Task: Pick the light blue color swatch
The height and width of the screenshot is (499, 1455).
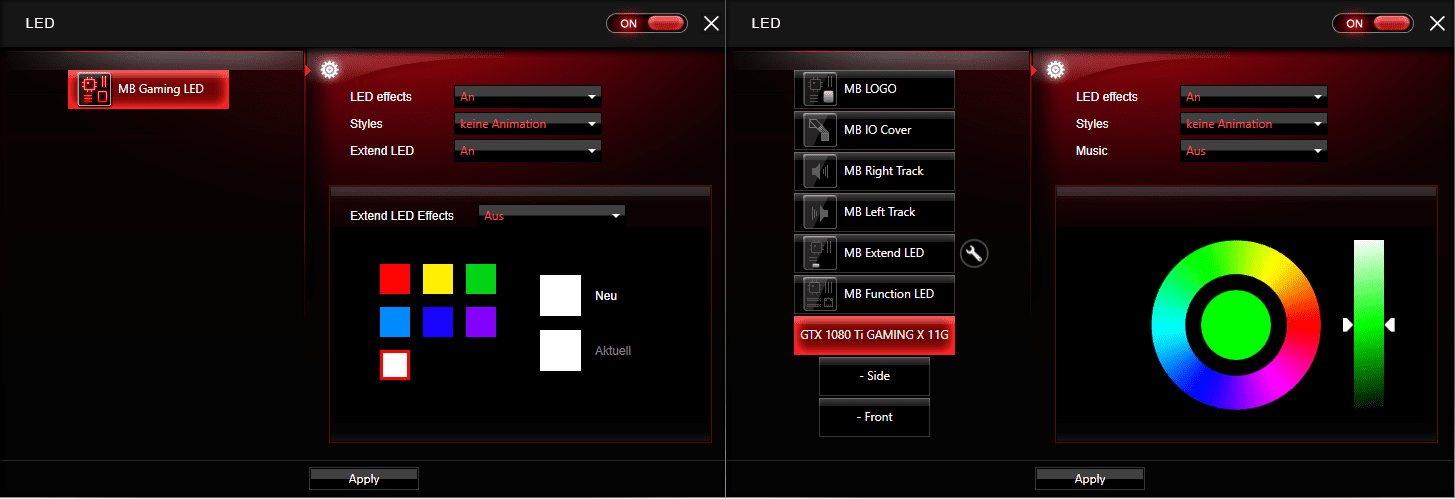Action: [x=395, y=322]
